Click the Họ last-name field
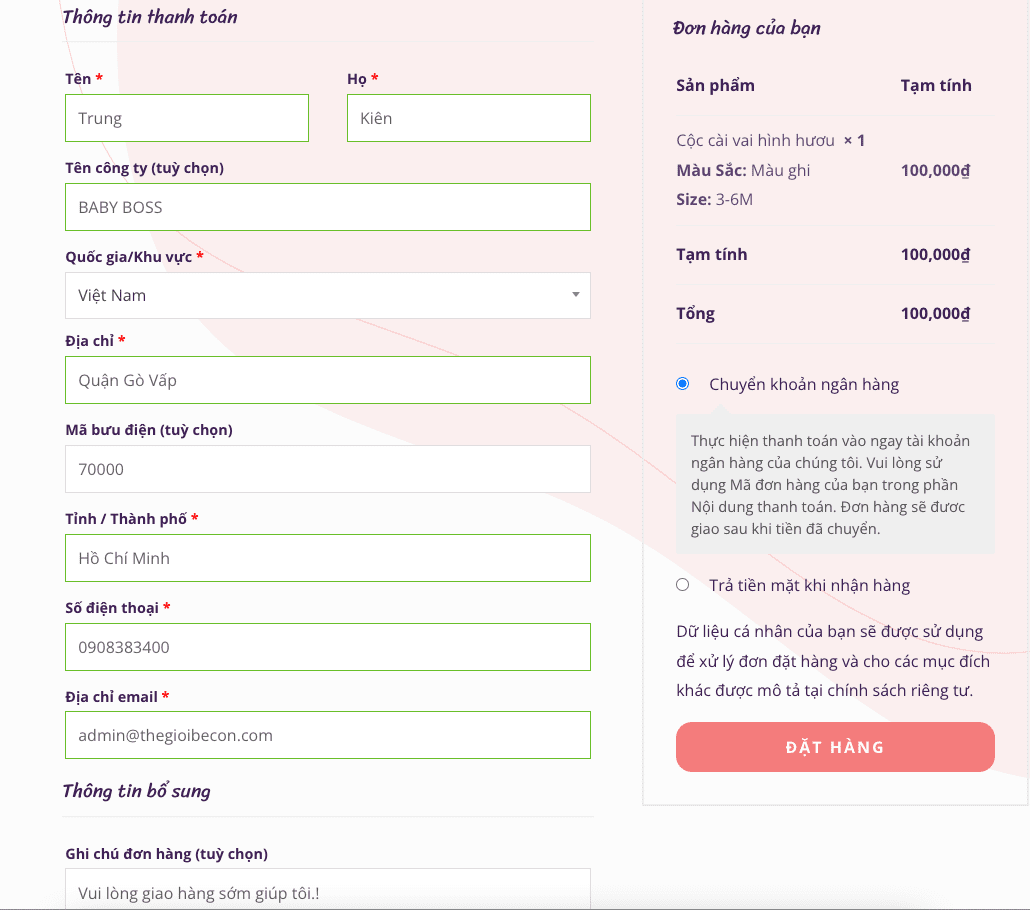This screenshot has width=1030, height=910. coord(468,118)
